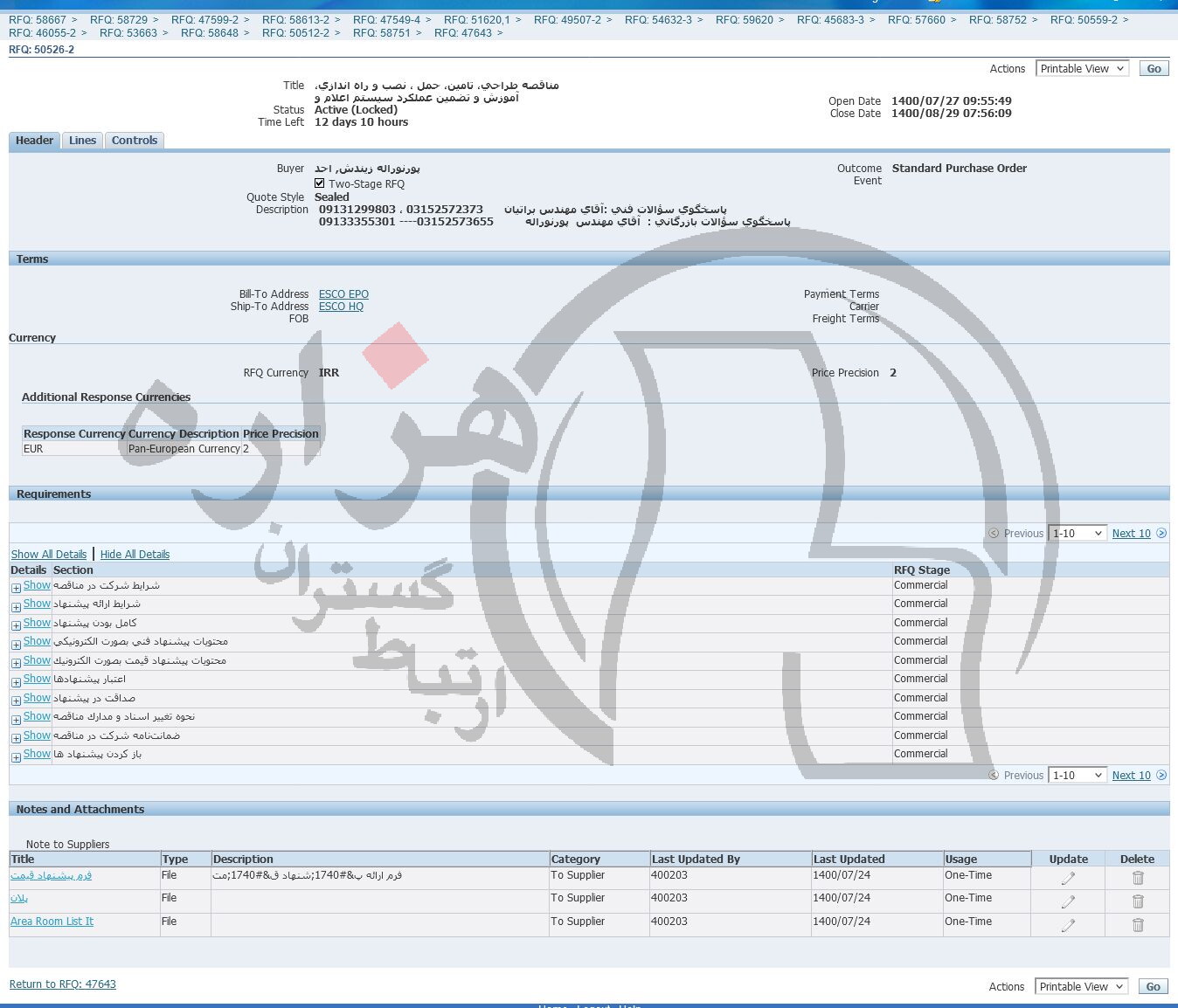Expand plus icon for ضمانتنامه شرکت در مناقصه
1178x1008 pixels.
16,738
